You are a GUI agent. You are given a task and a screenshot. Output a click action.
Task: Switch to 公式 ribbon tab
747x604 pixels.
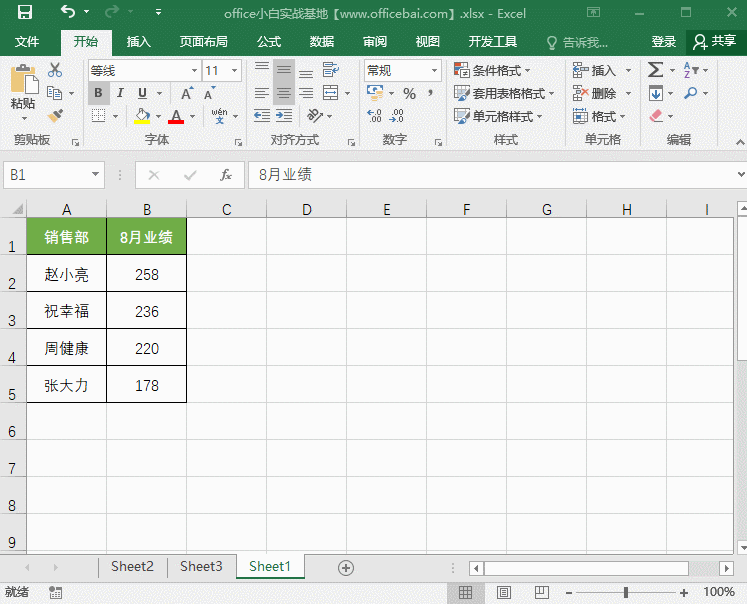(269, 42)
